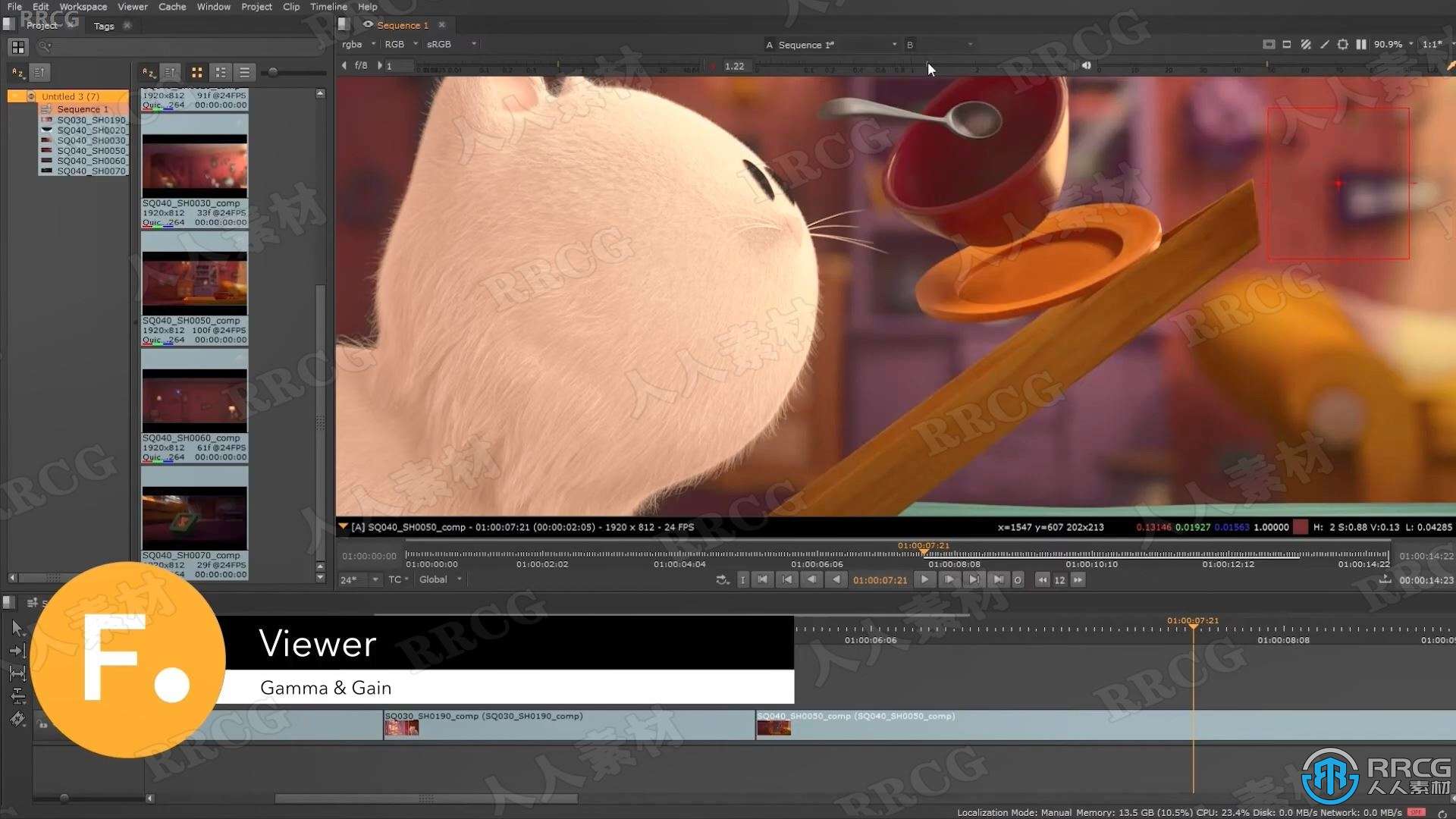Open the File menu
The width and height of the screenshot is (1456, 819).
click(x=14, y=7)
